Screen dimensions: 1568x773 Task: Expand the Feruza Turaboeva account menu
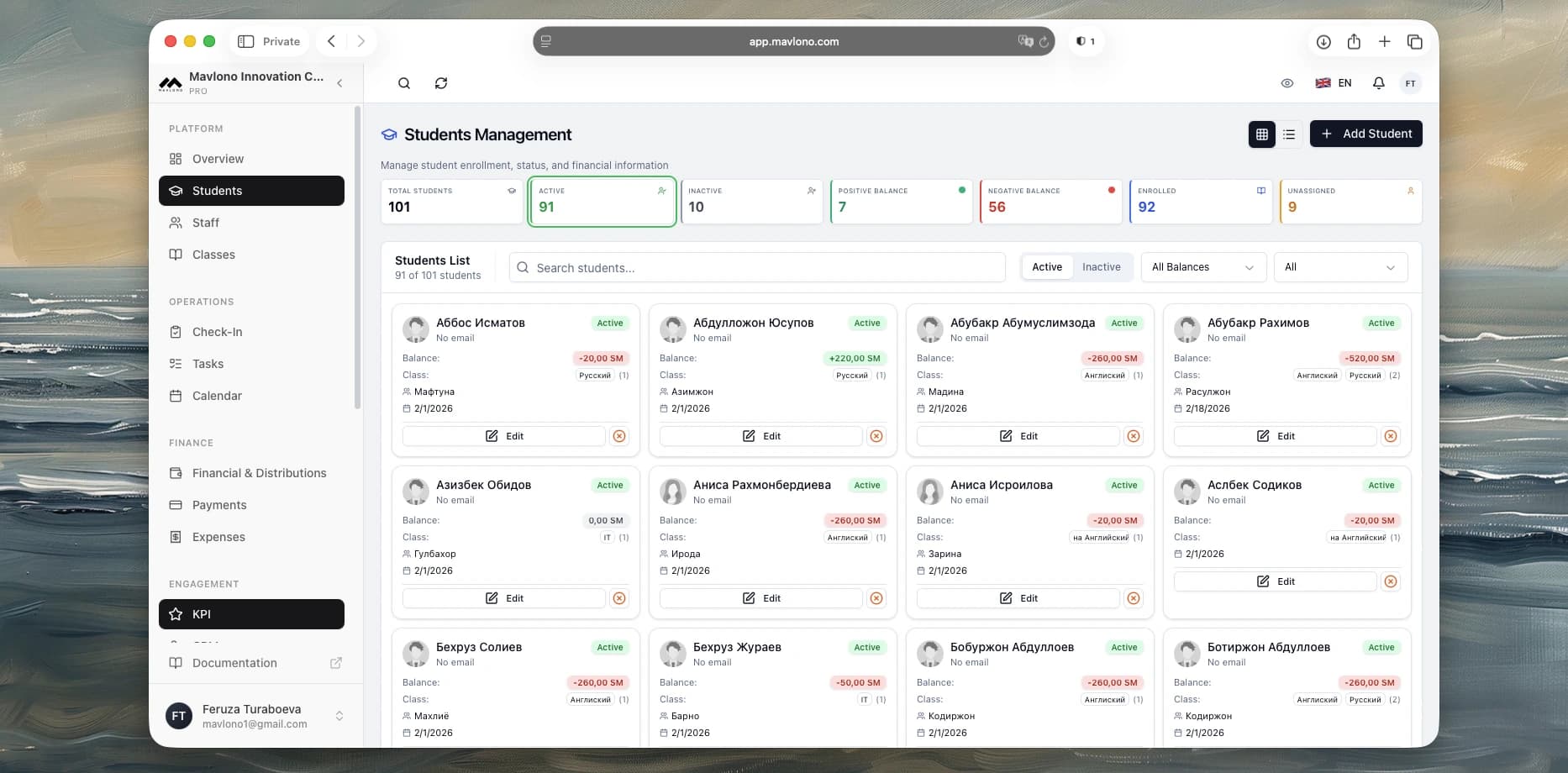(339, 716)
